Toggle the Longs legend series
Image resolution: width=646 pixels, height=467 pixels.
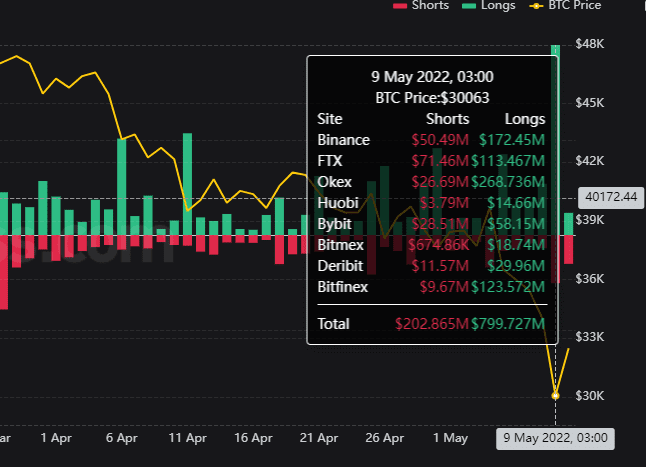[488, 5]
